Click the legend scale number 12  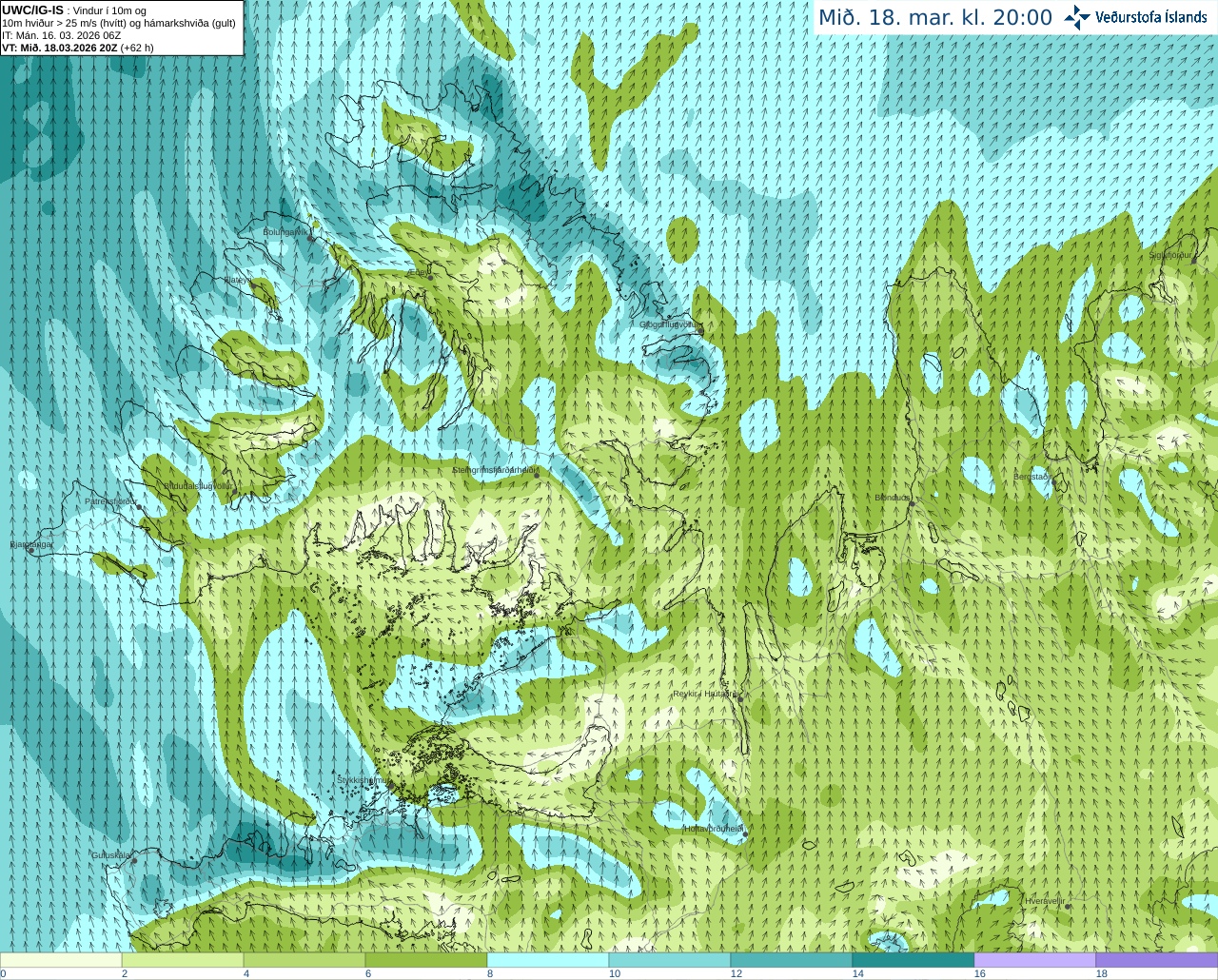[737, 973]
